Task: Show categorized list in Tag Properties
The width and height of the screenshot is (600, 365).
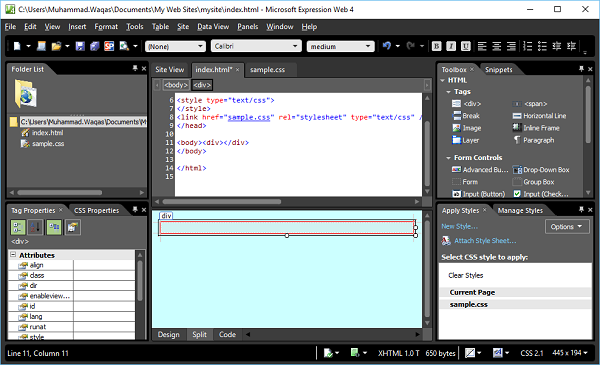Action: 18,227
